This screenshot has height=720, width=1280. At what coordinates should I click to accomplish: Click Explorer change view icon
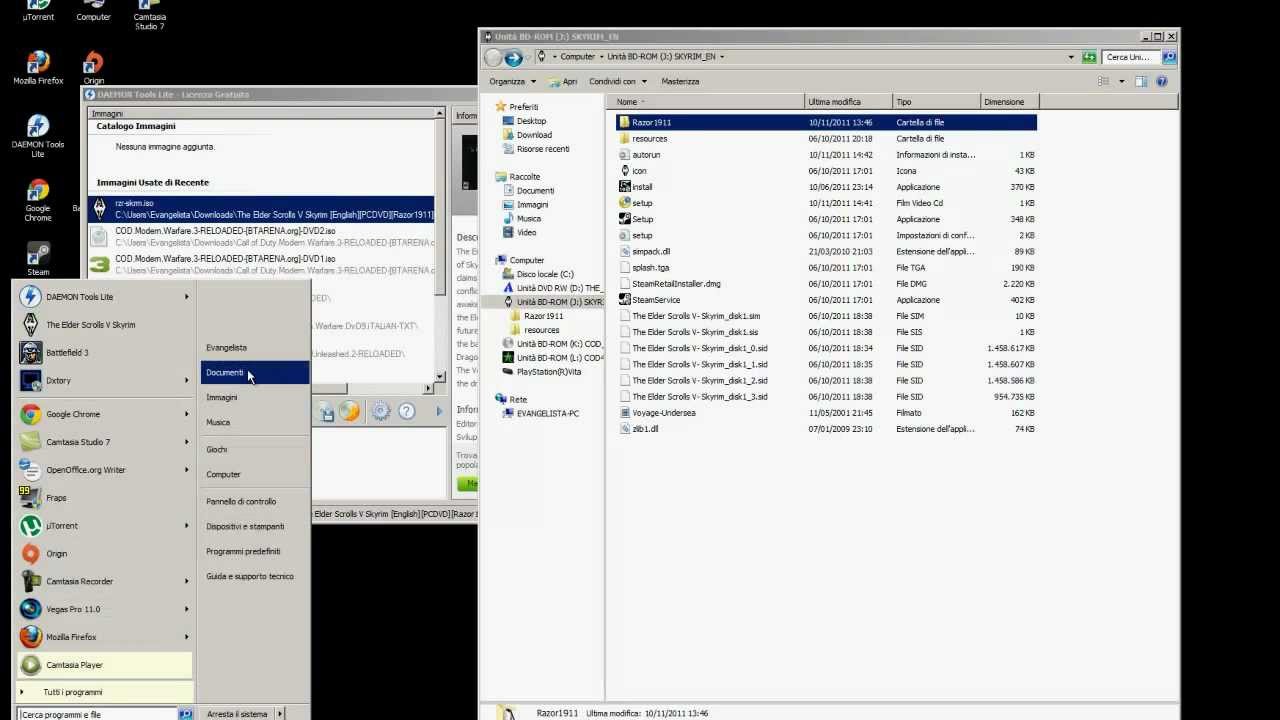(1104, 81)
